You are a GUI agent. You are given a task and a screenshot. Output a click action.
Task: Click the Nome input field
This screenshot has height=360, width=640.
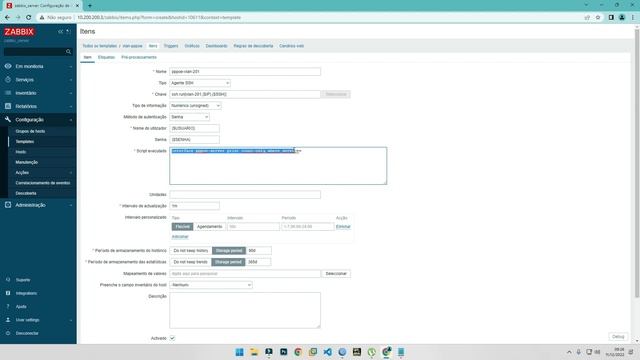point(245,71)
